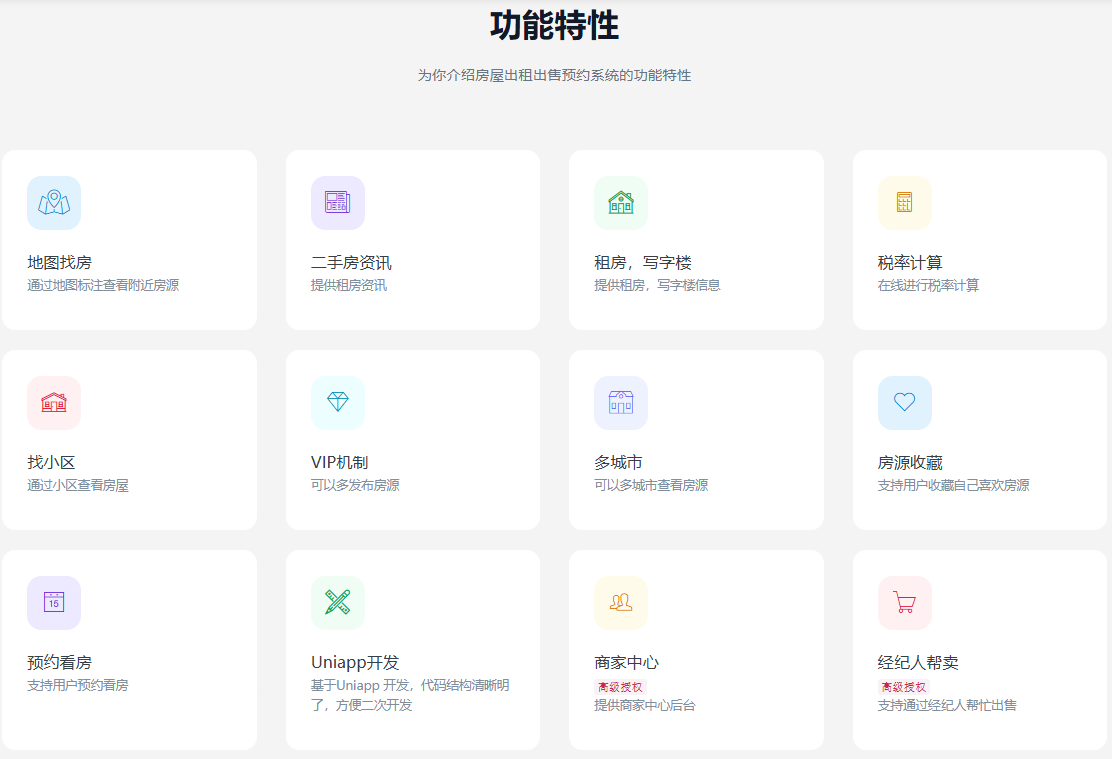Select the shopping cart icon for 经纪人帮卖

(904, 603)
